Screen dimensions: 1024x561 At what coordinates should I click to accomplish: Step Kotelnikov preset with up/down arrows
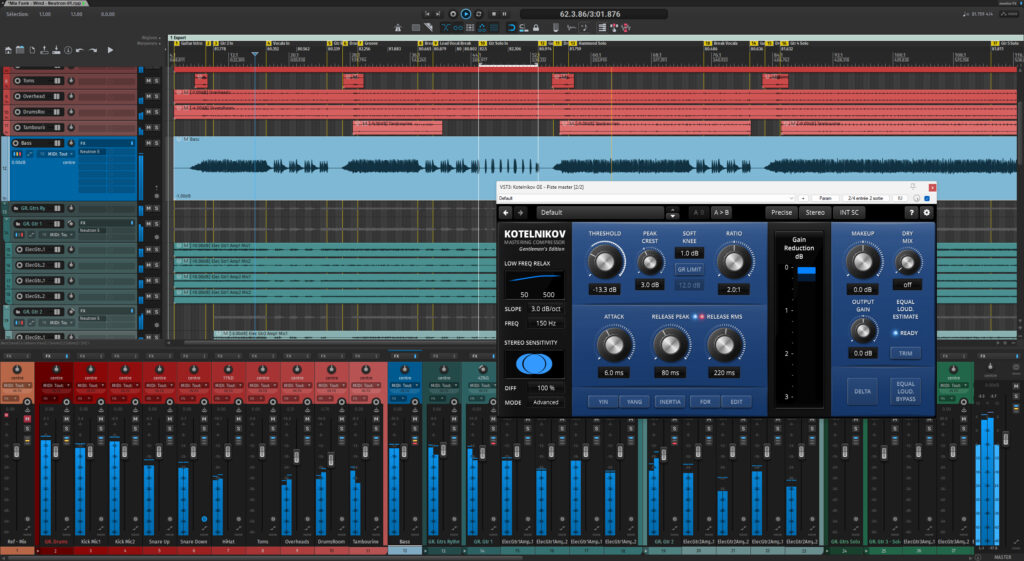click(x=673, y=213)
